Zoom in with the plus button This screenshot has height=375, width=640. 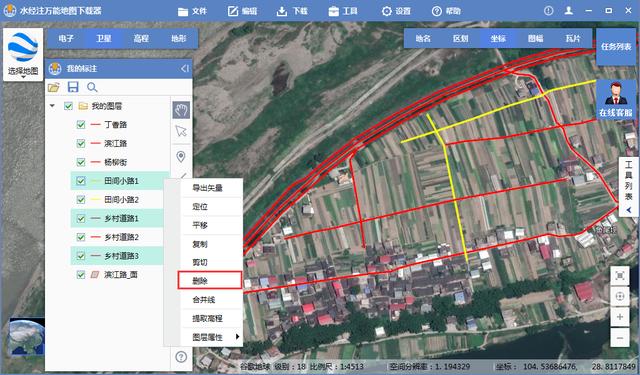click(x=620, y=317)
